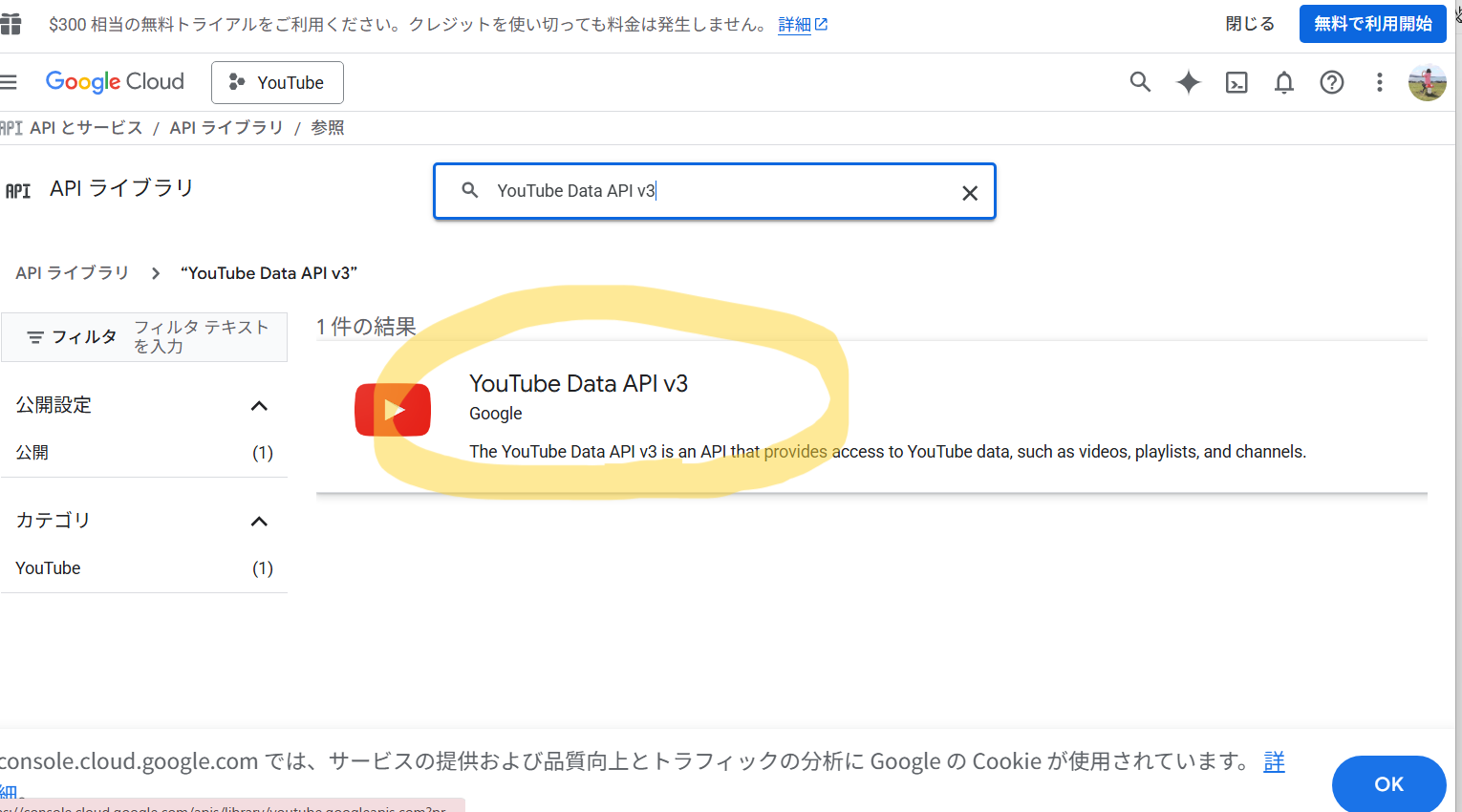
Task: Click the filter text input field
Action: tap(203, 336)
